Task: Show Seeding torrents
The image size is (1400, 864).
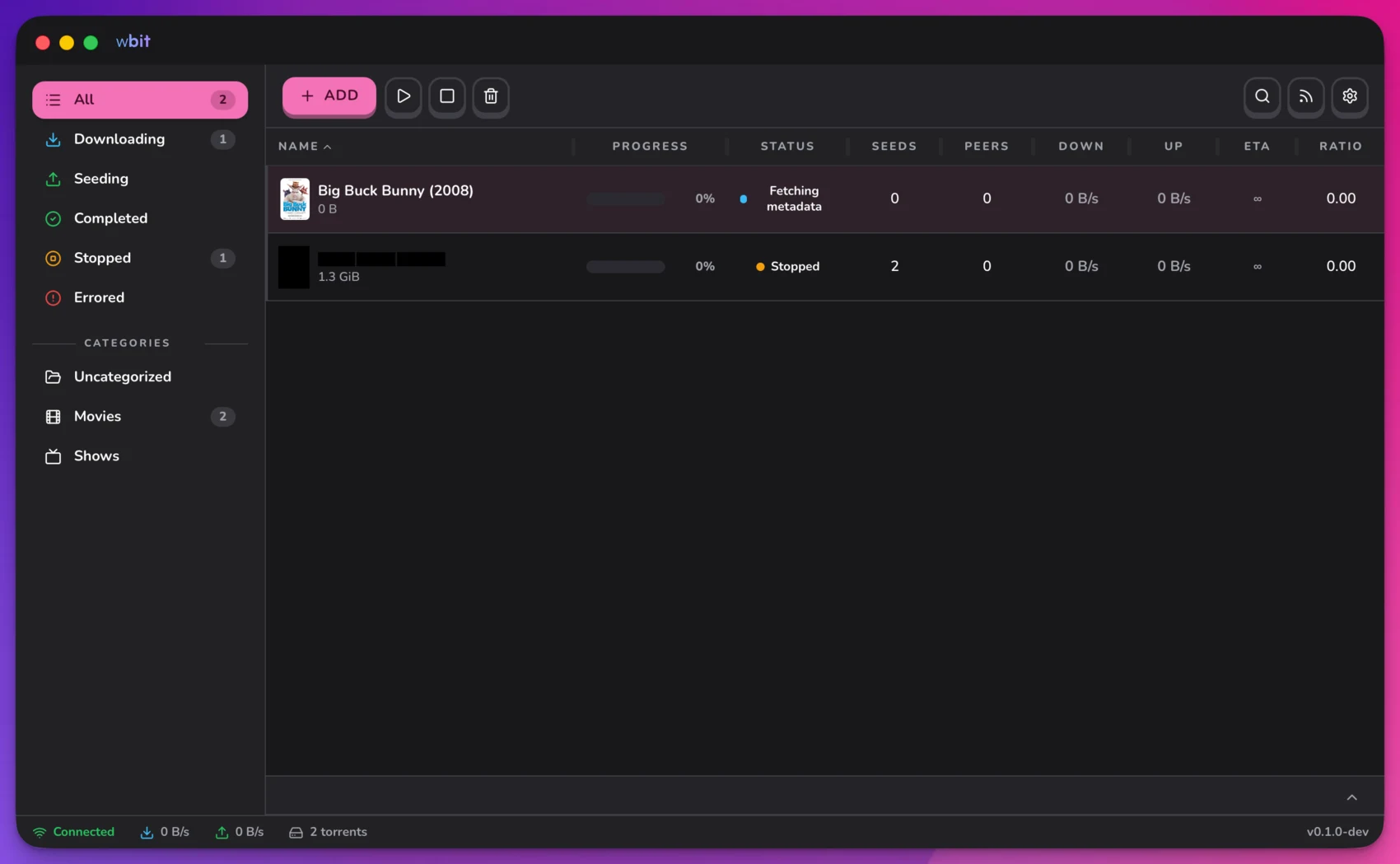Action: pyautogui.click(x=140, y=179)
